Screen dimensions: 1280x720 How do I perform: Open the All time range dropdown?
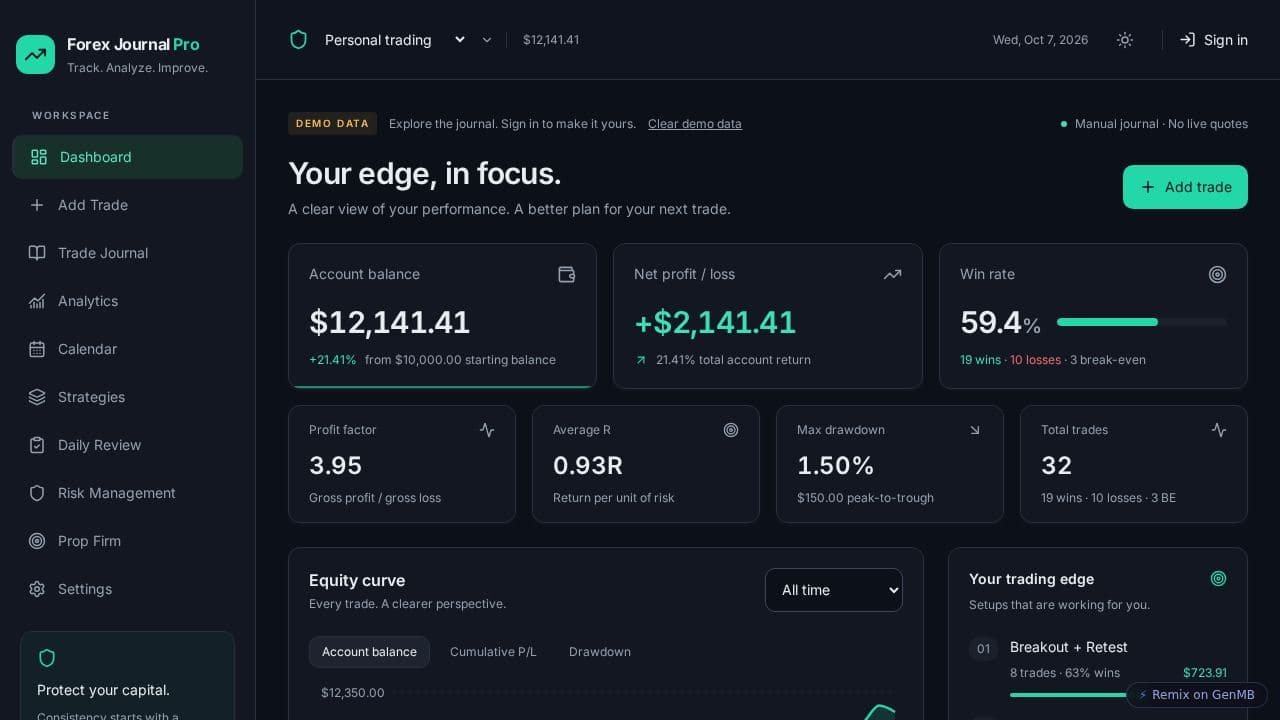tap(834, 590)
